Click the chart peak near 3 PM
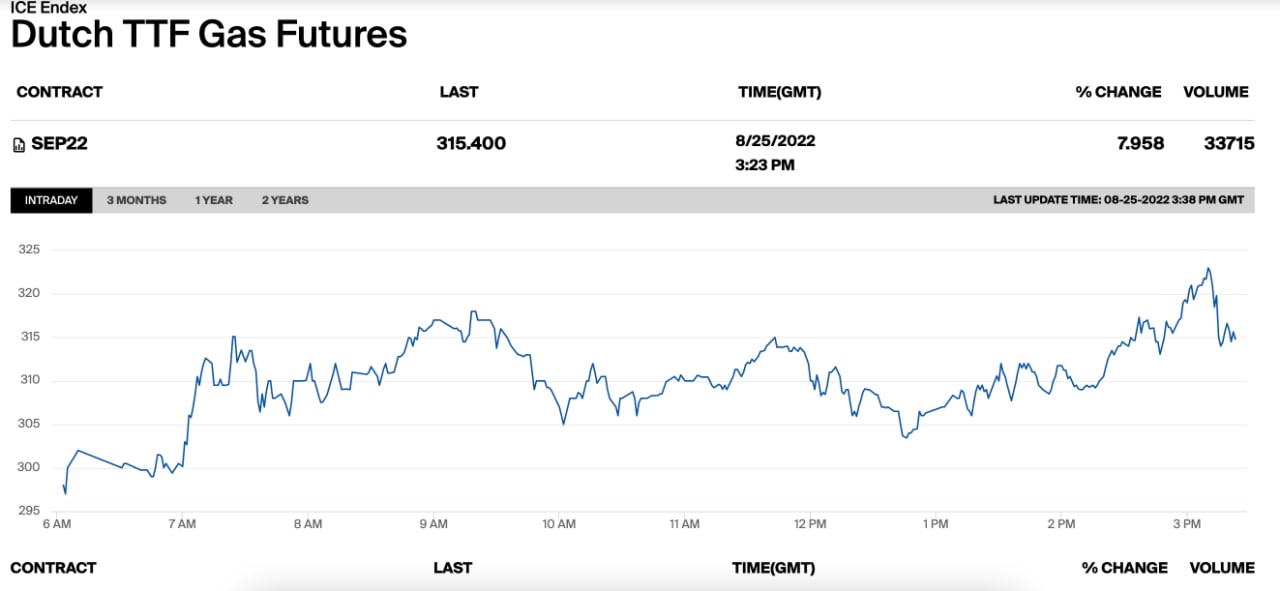The width and height of the screenshot is (1280, 591). pyautogui.click(x=1208, y=268)
